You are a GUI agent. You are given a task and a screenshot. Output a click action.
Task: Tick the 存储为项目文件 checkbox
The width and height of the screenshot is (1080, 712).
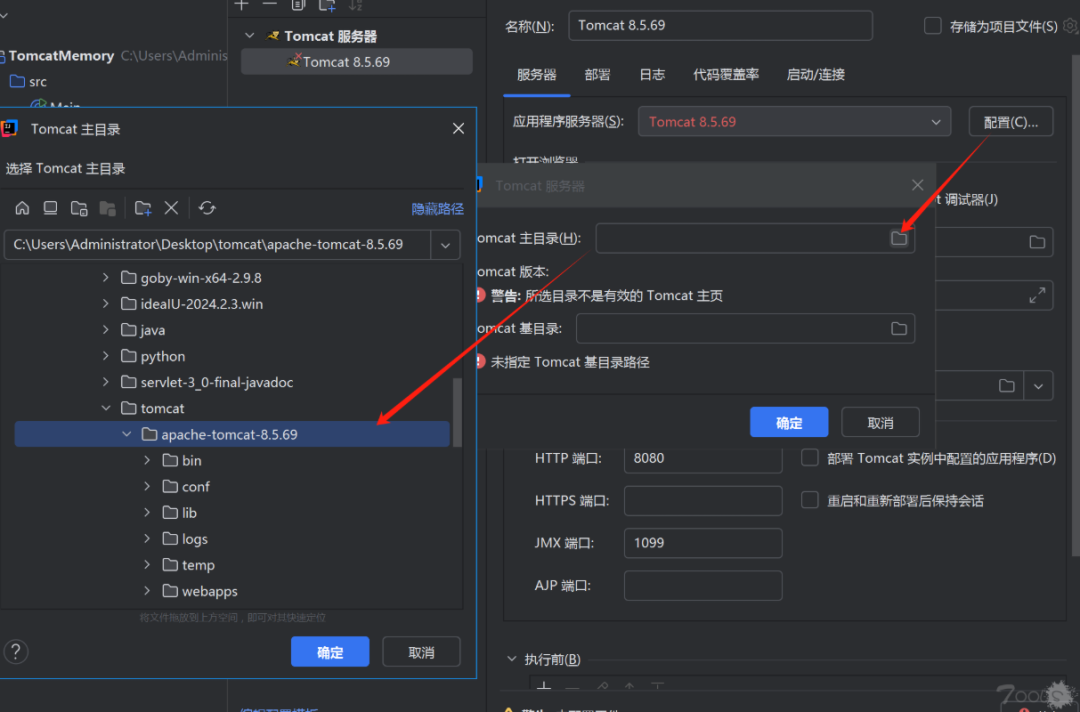point(933,26)
